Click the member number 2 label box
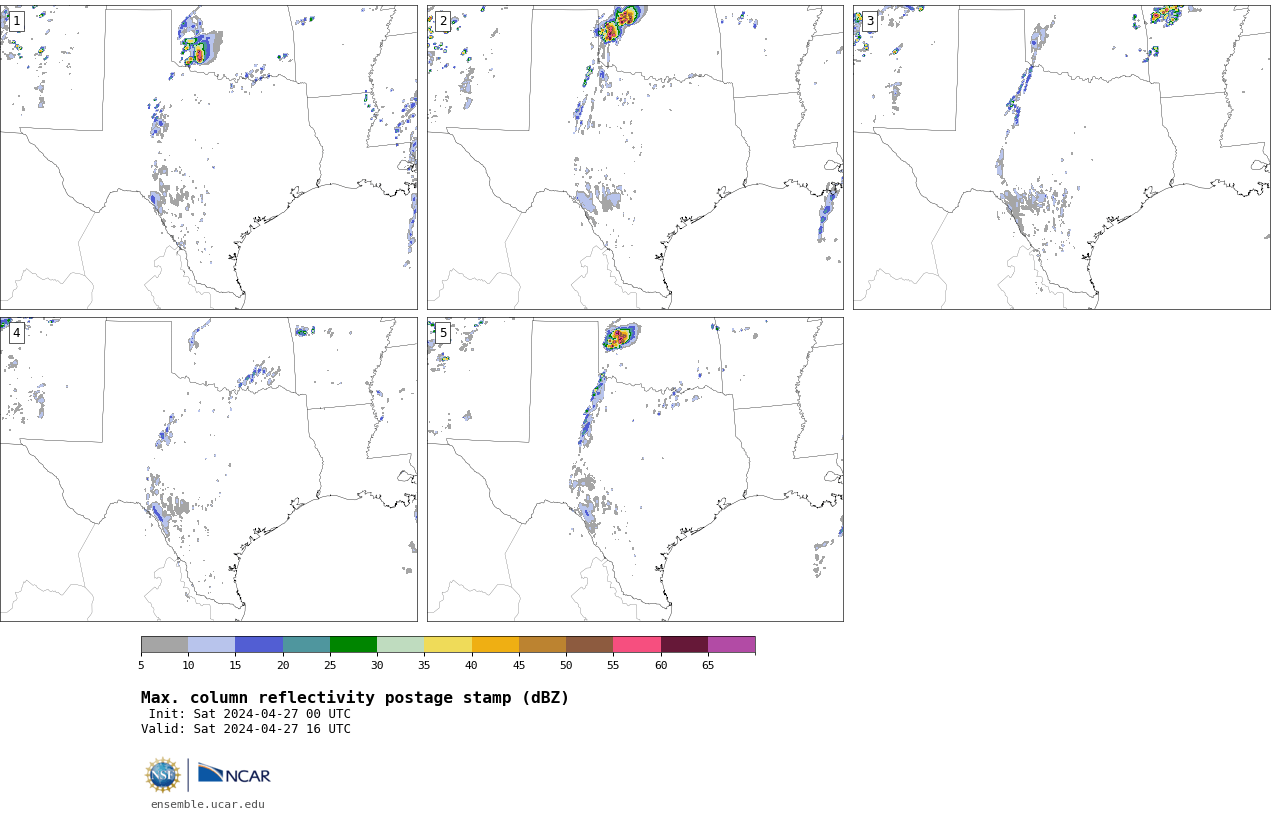This screenshot has height=815, width=1280. pos(443,21)
